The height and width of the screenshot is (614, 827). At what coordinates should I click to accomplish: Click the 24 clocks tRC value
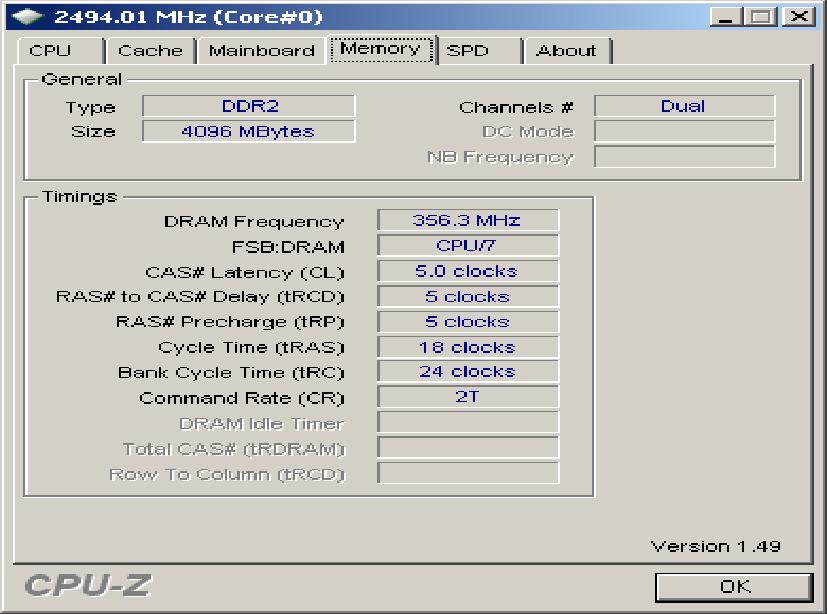point(468,372)
